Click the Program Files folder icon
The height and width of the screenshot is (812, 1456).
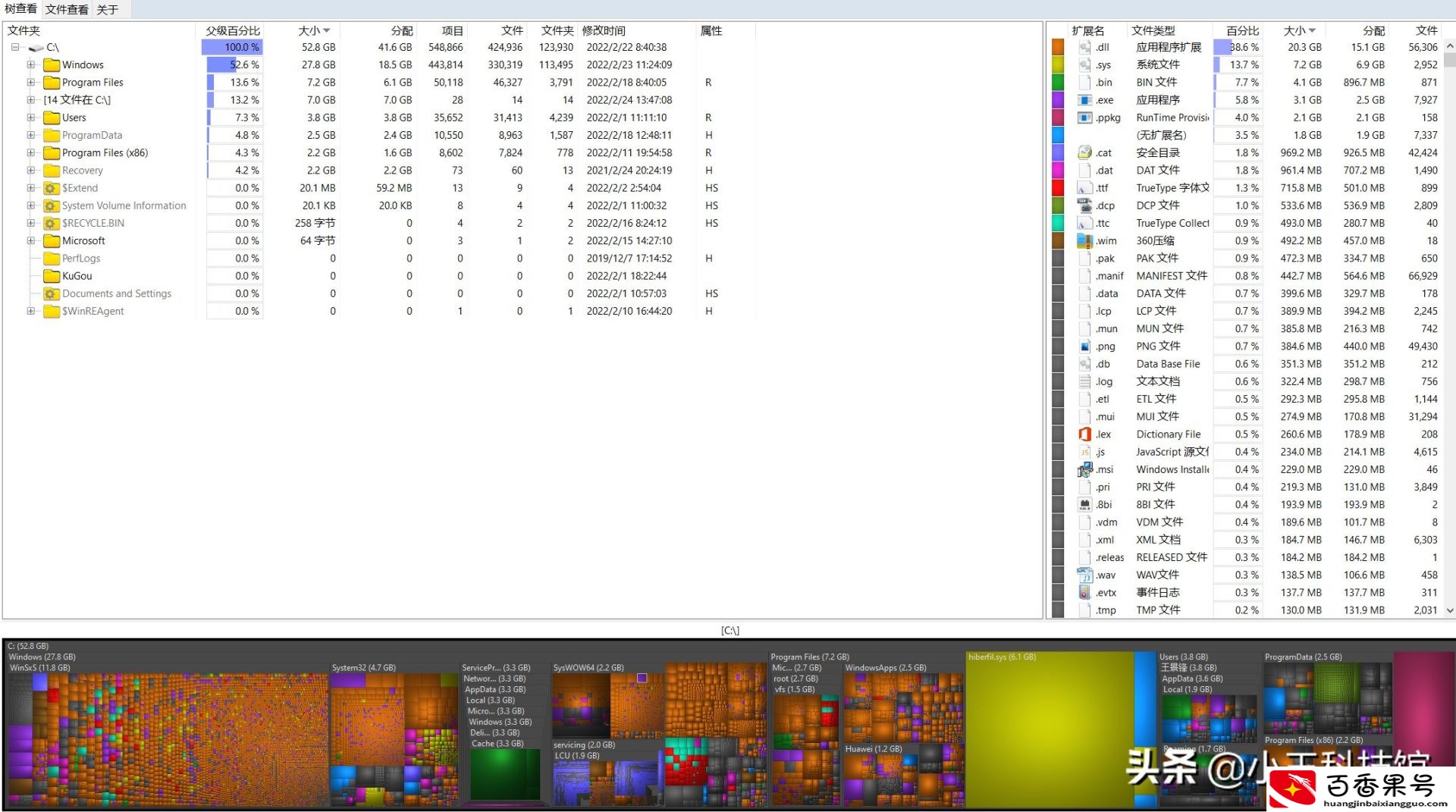click(x=52, y=82)
